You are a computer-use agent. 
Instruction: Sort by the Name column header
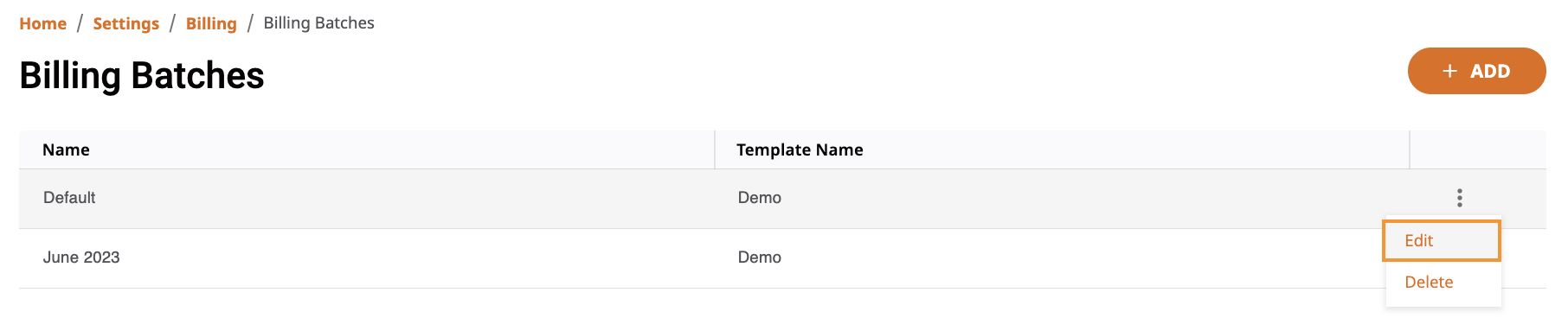point(66,149)
